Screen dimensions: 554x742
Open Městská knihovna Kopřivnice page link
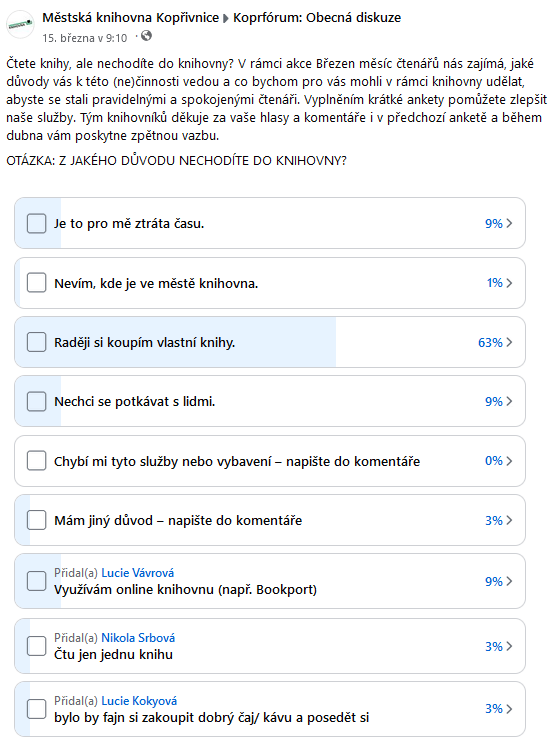click(131, 18)
